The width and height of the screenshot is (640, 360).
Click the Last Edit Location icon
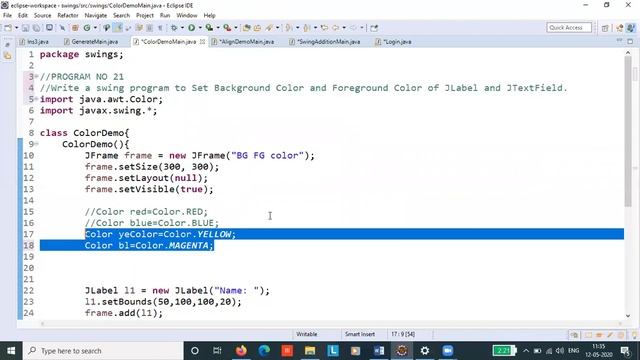coord(324,28)
